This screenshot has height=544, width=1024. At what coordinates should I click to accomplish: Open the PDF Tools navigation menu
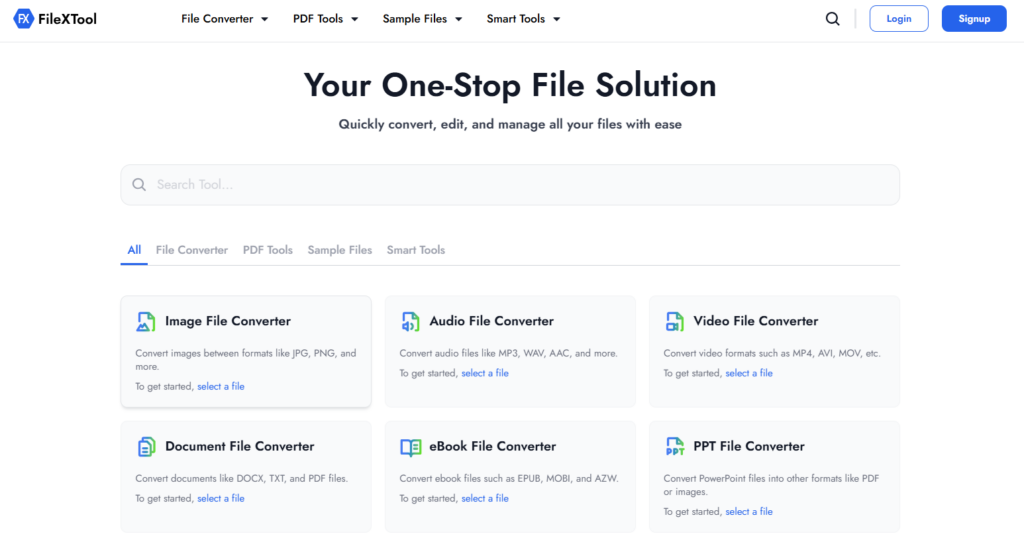[325, 19]
